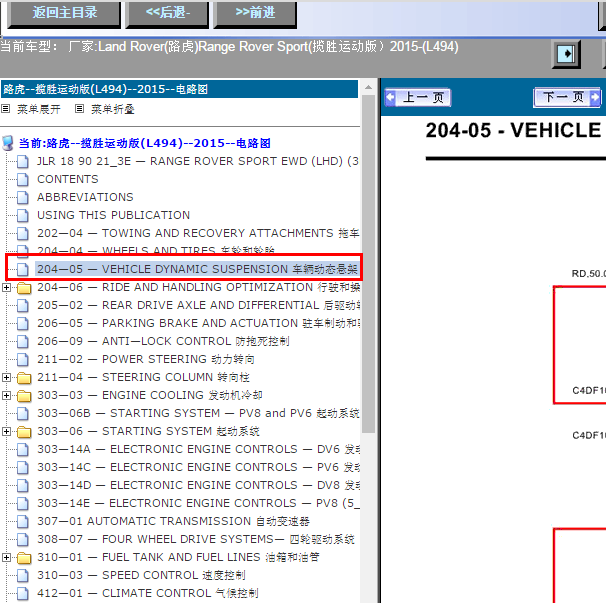Collapse the tree via 菜单折叠

click(x=112, y=109)
